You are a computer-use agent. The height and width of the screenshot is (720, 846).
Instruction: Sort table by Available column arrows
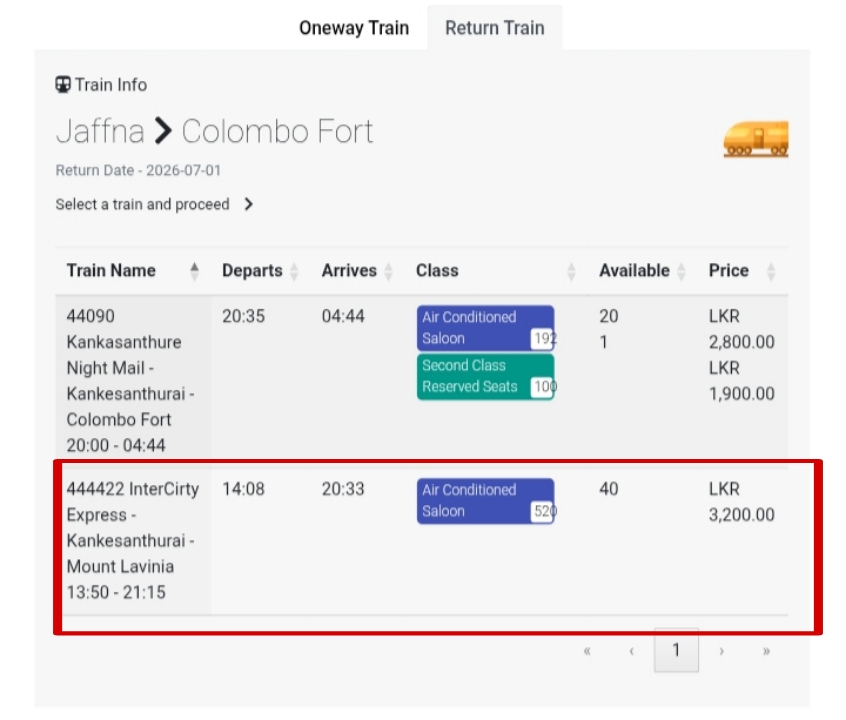click(681, 271)
